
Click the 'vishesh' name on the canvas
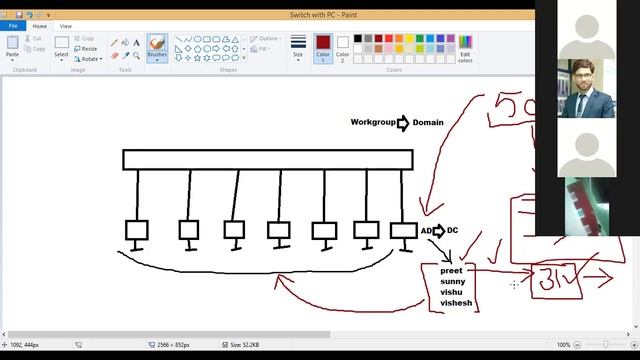click(456, 303)
